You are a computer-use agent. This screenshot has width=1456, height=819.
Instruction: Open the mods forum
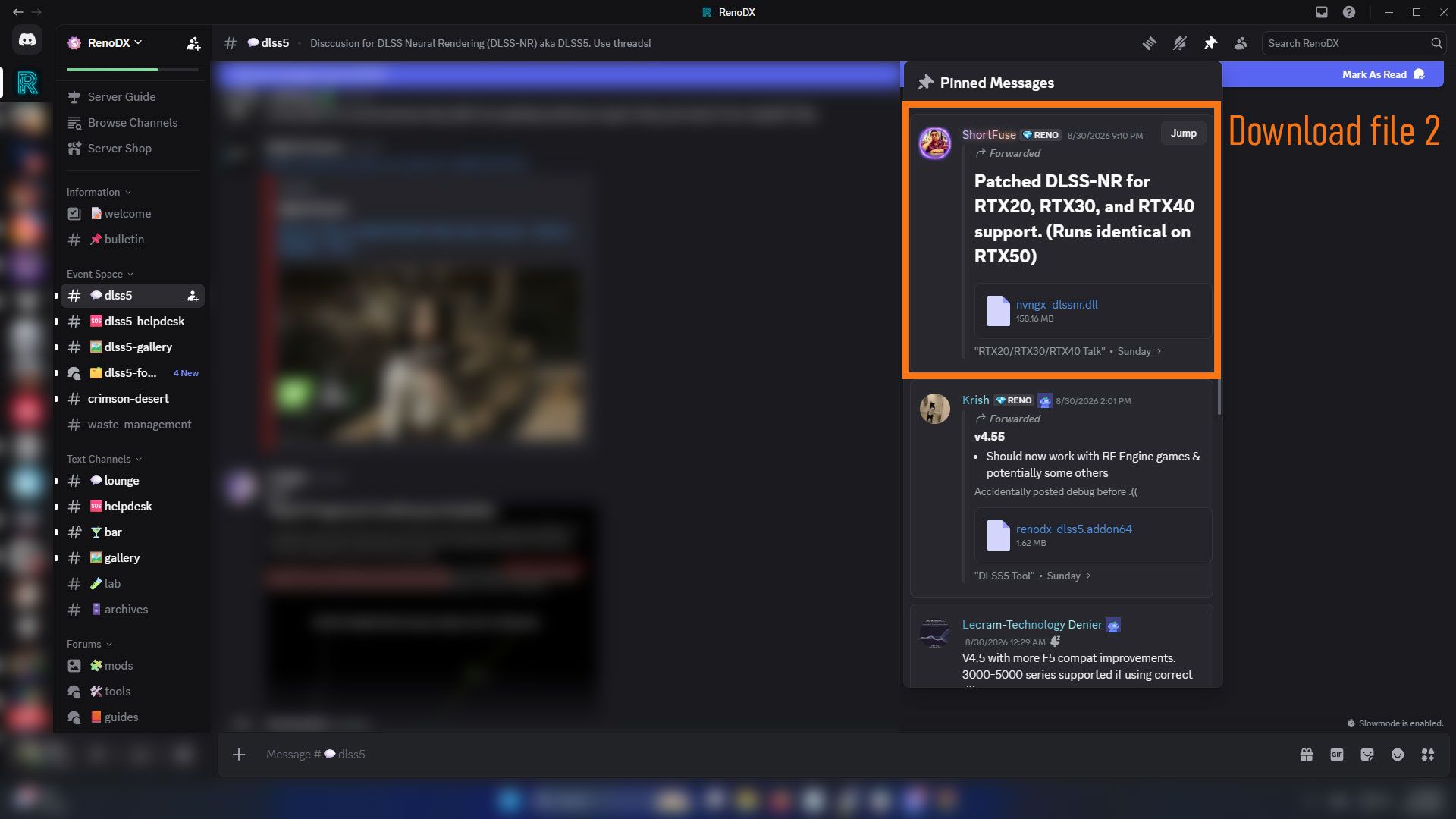coord(133,666)
